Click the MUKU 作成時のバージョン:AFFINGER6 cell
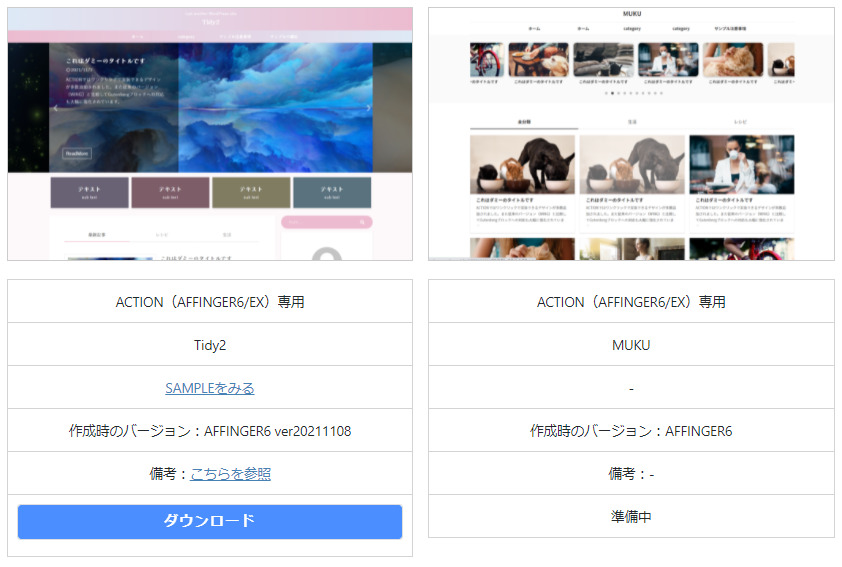The height and width of the screenshot is (567, 842). tap(631, 431)
